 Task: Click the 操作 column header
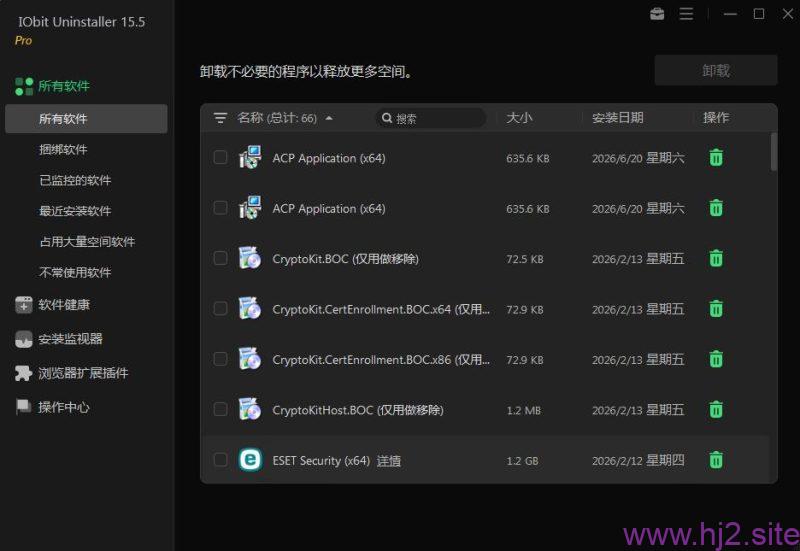tap(716, 118)
